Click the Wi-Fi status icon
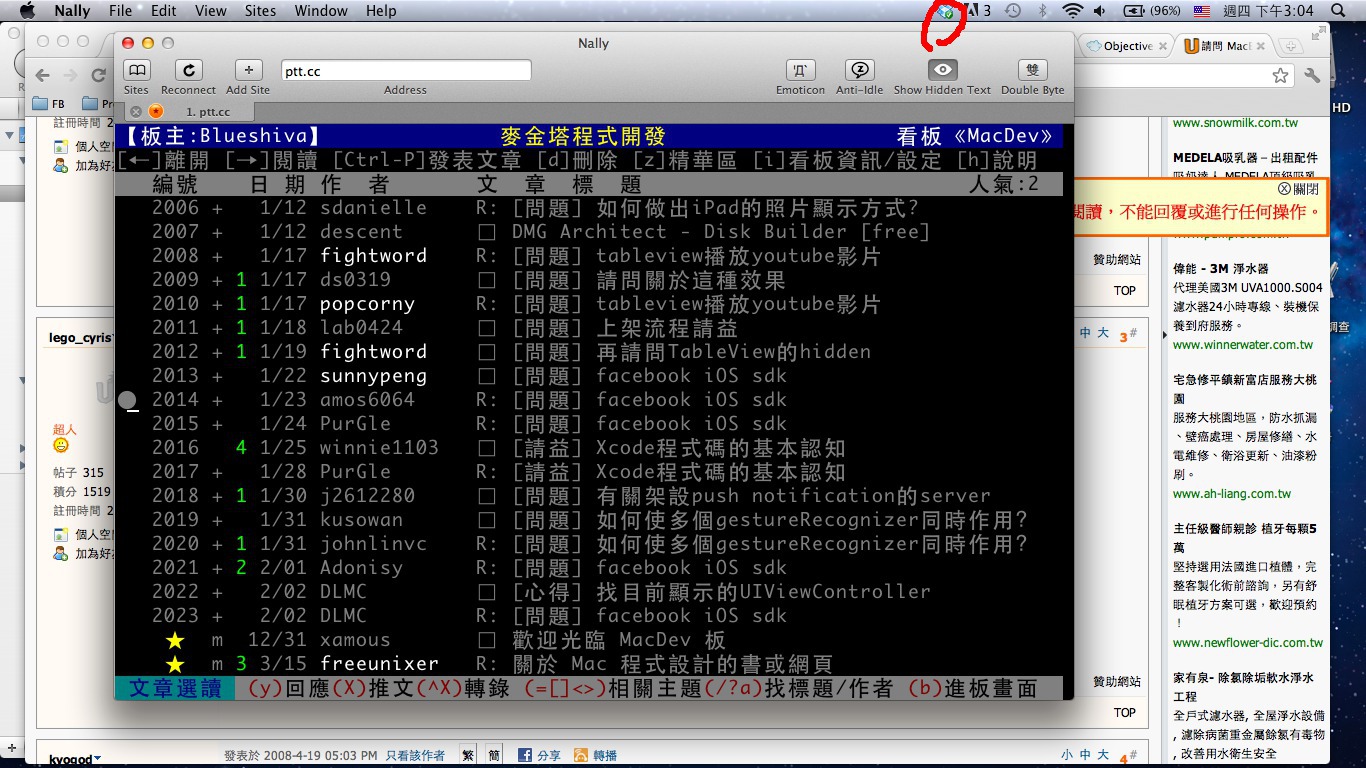This screenshot has height=768, width=1366. (x=1073, y=11)
